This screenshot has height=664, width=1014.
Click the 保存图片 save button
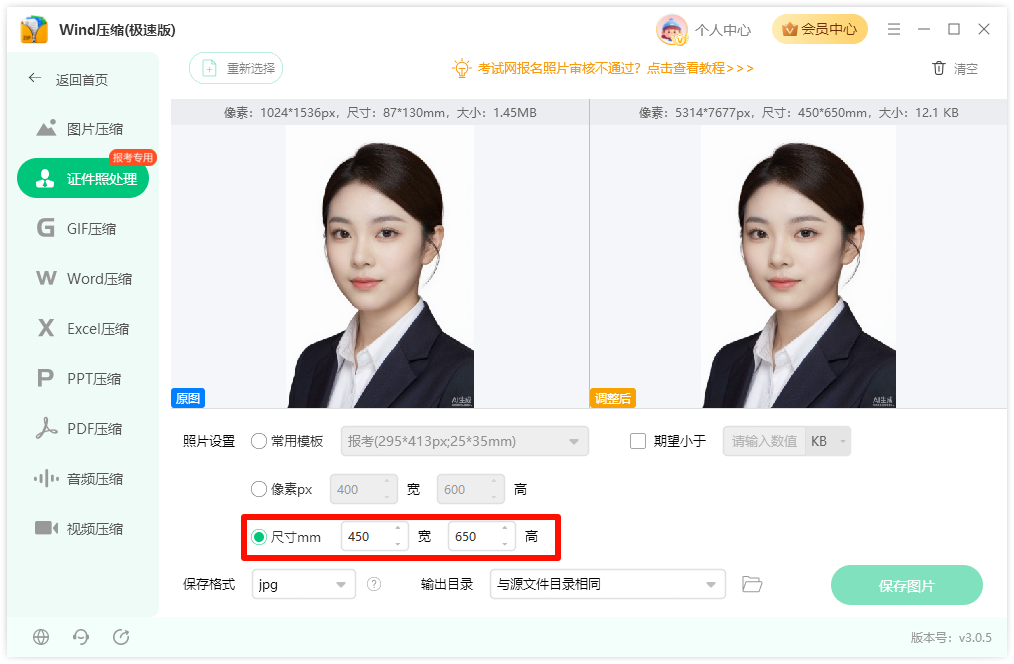(907, 585)
